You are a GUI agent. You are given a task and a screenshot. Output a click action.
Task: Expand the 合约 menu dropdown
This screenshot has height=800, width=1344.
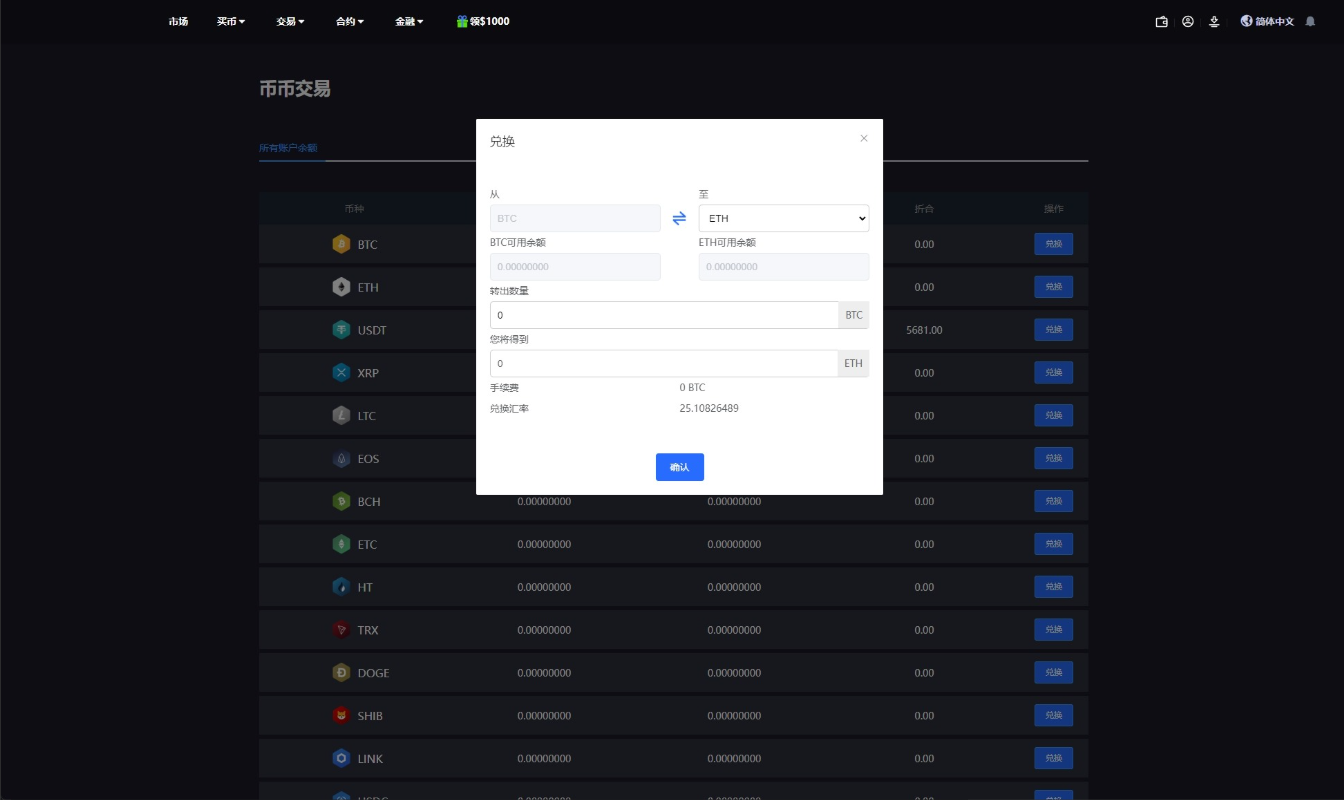350,21
